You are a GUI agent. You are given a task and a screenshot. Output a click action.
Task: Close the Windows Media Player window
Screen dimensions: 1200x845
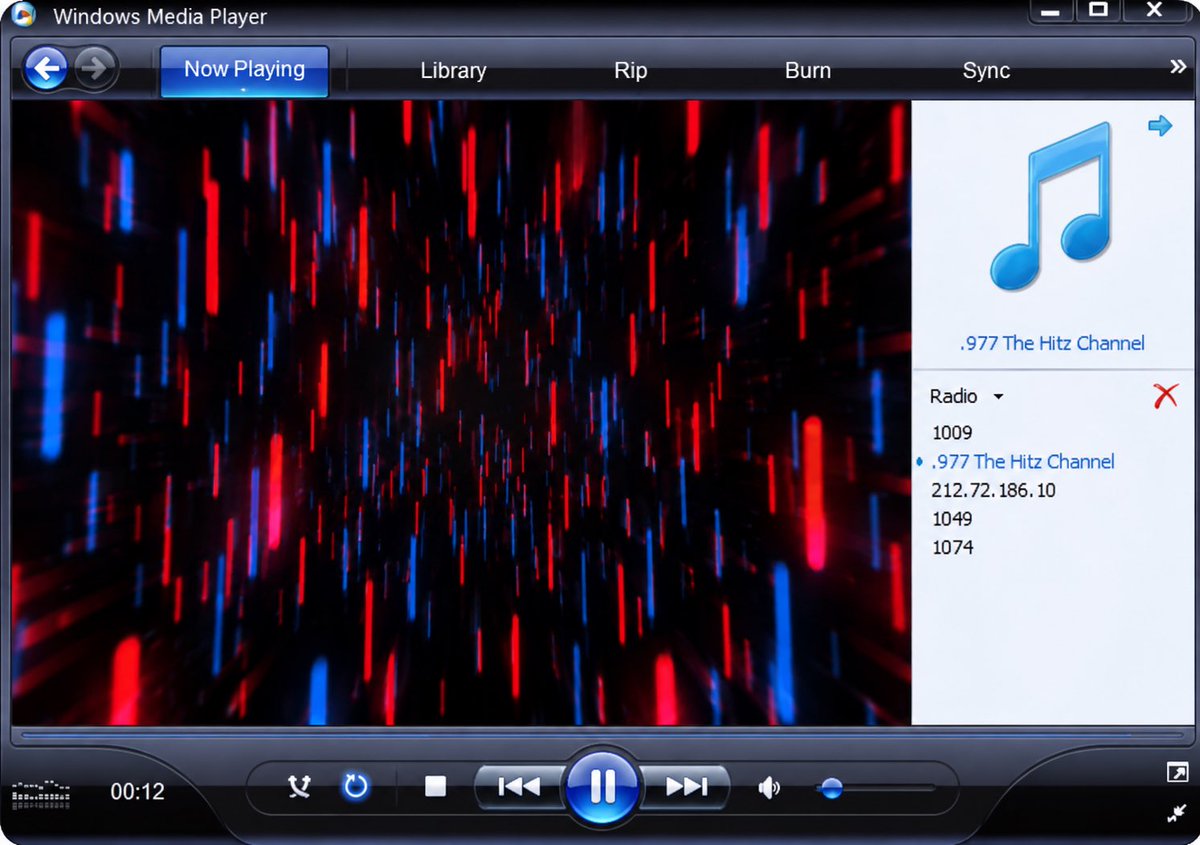tap(1155, 11)
